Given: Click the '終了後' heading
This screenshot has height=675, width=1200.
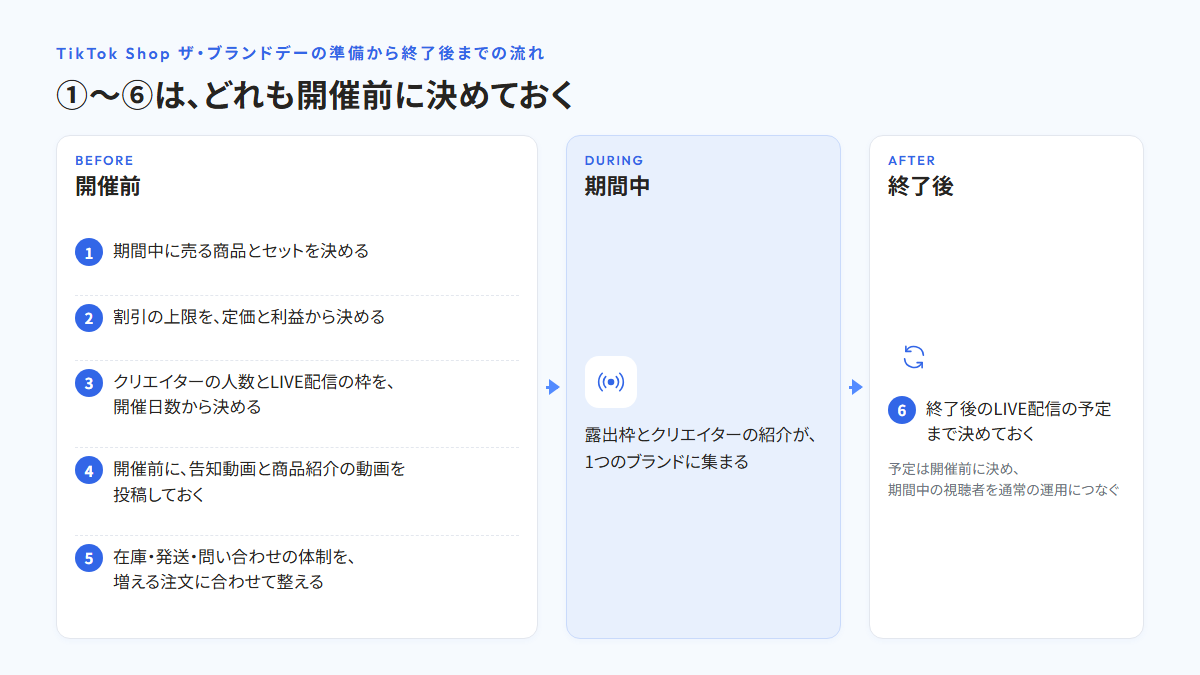Looking at the screenshot, I should (921, 186).
